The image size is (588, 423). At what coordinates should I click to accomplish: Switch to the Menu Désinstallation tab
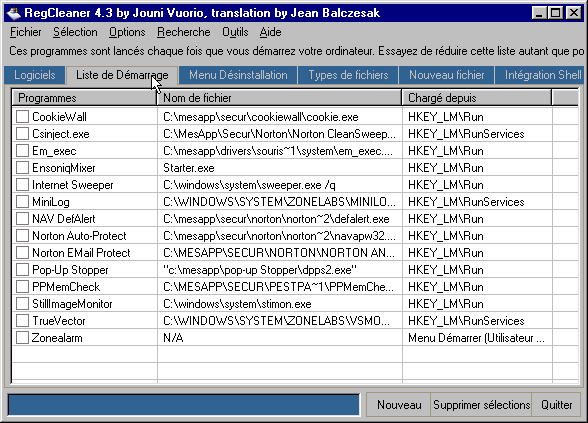238,75
